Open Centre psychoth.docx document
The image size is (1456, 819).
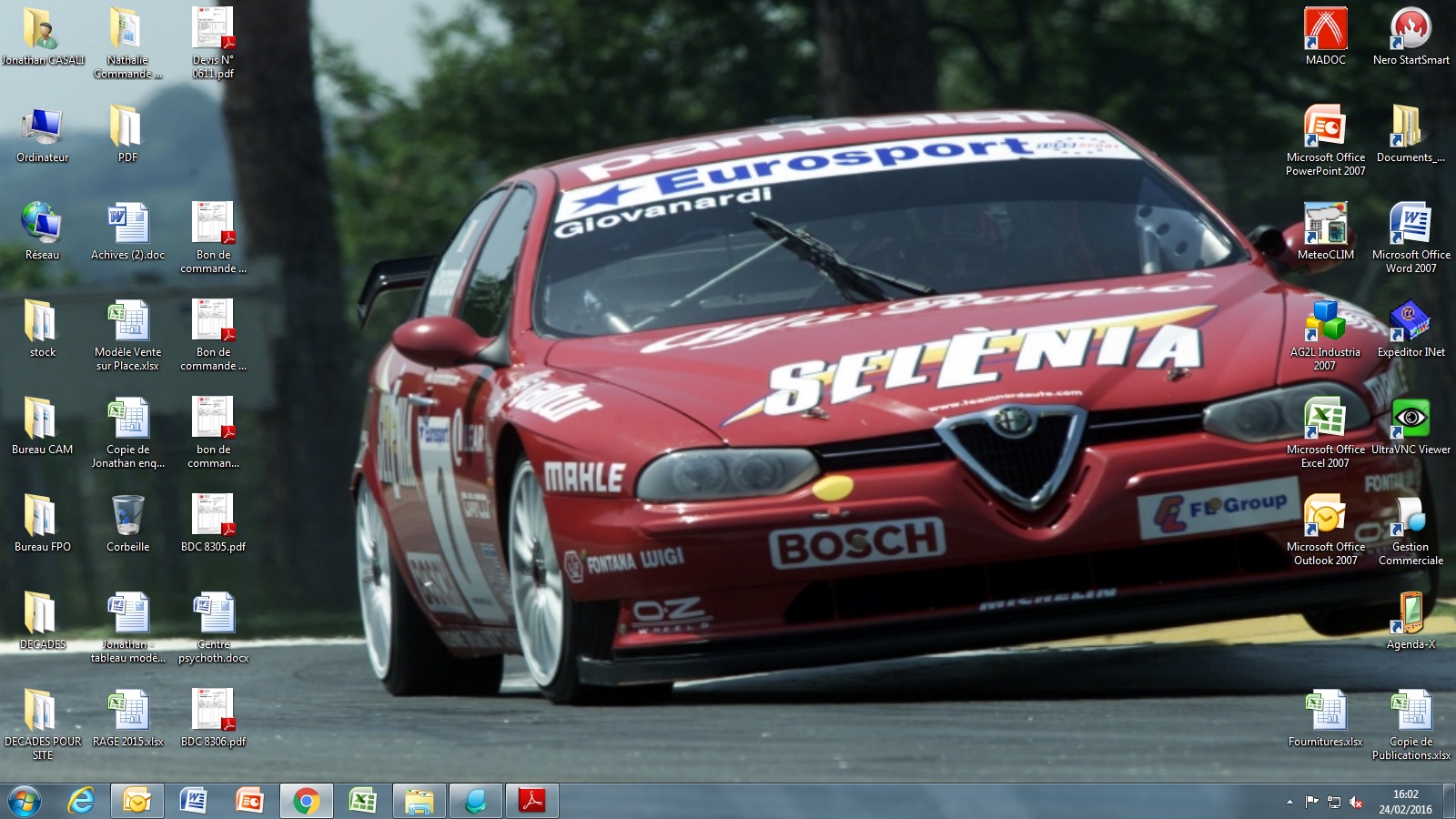pos(213,627)
